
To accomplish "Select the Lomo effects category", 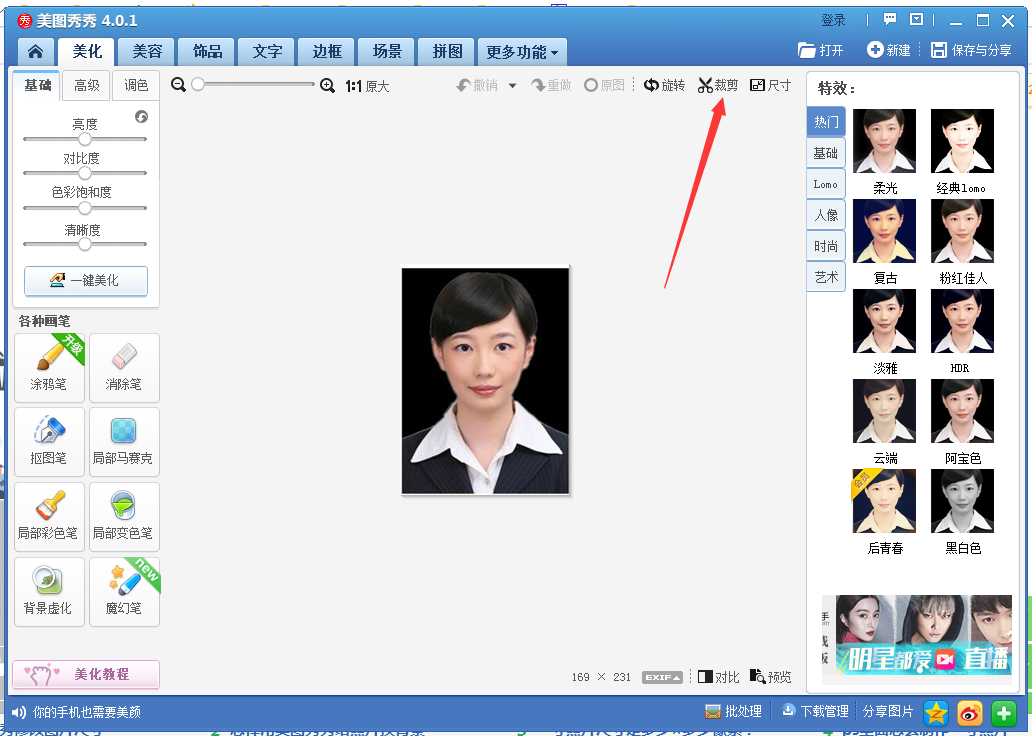I will (x=826, y=184).
